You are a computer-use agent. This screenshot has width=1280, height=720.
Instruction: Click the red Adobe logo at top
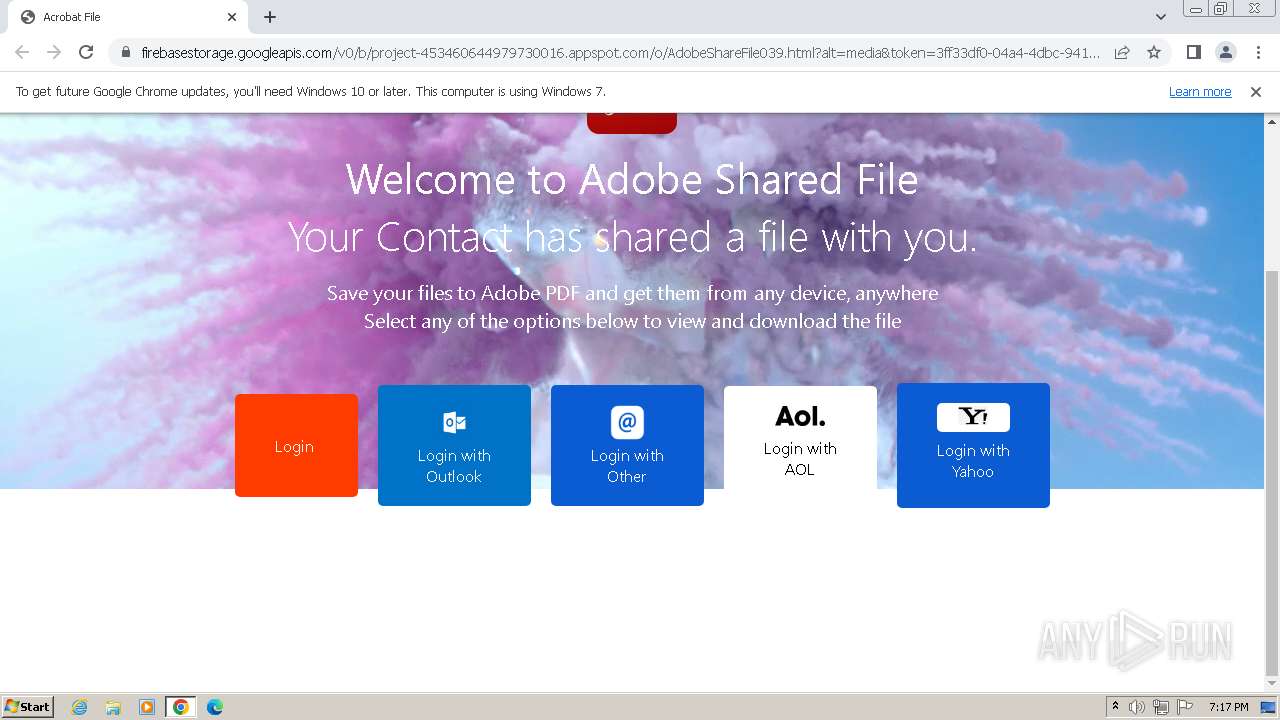coord(632,123)
